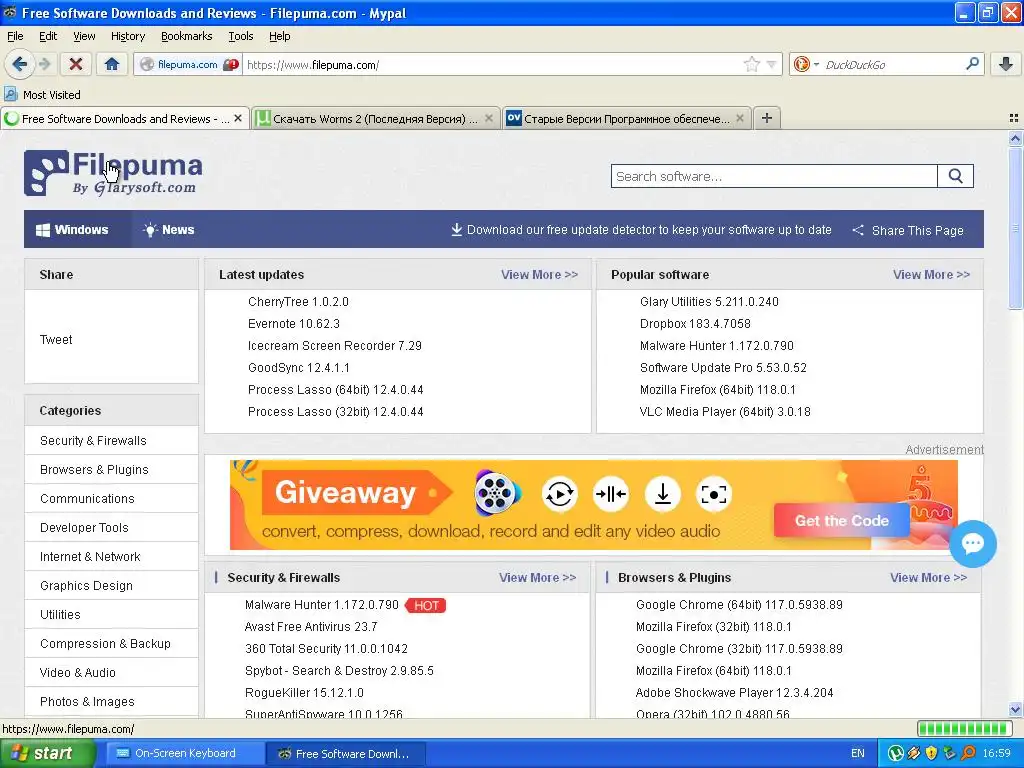Open Developer Tools category
The image size is (1024, 768).
[x=112, y=528]
